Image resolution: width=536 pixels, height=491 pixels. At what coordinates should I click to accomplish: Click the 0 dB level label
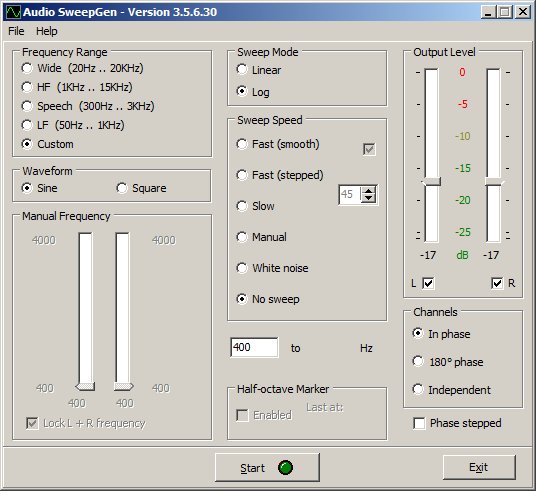point(462,72)
